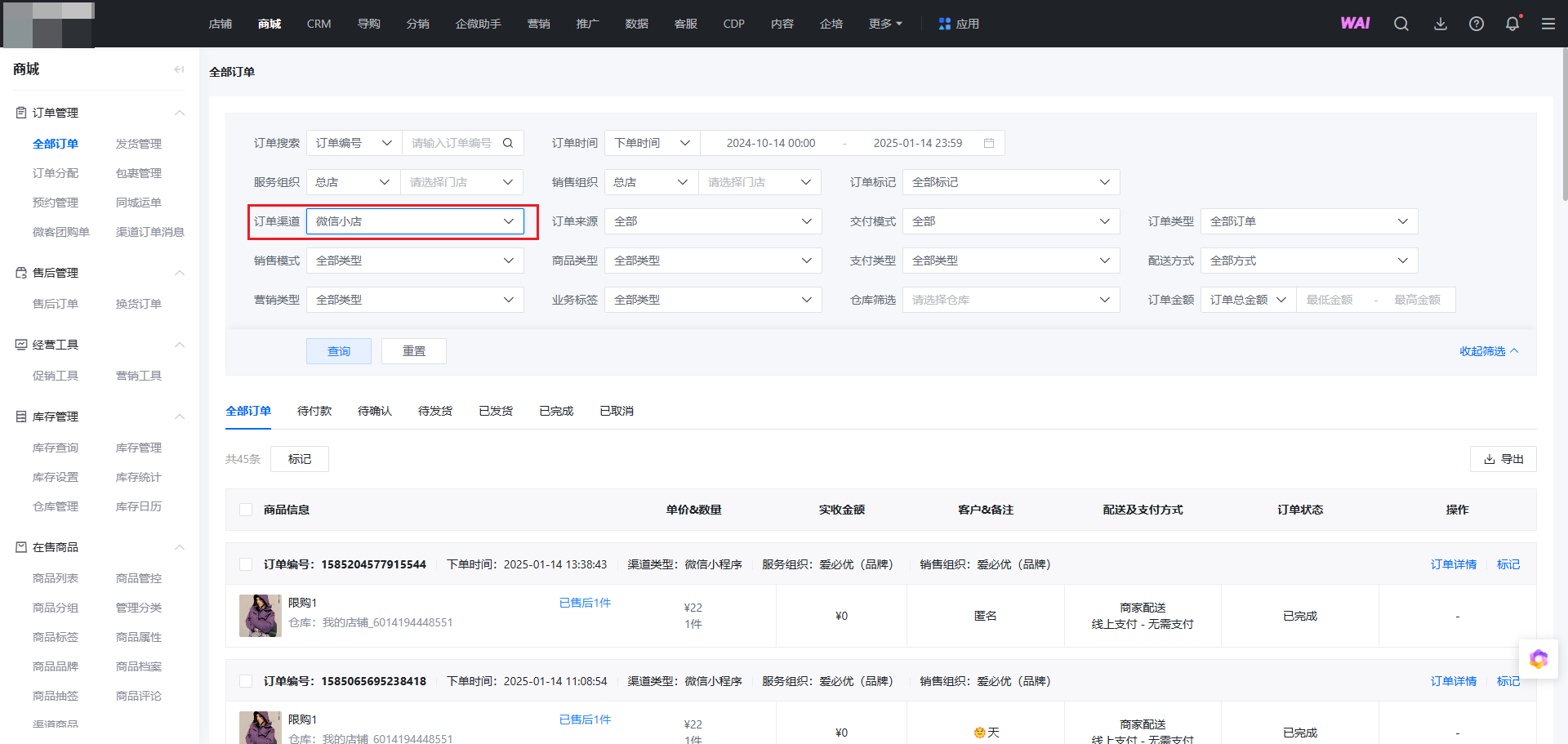Select checkbox for order 1585204577915544
The image size is (1568, 744).
pos(246,564)
